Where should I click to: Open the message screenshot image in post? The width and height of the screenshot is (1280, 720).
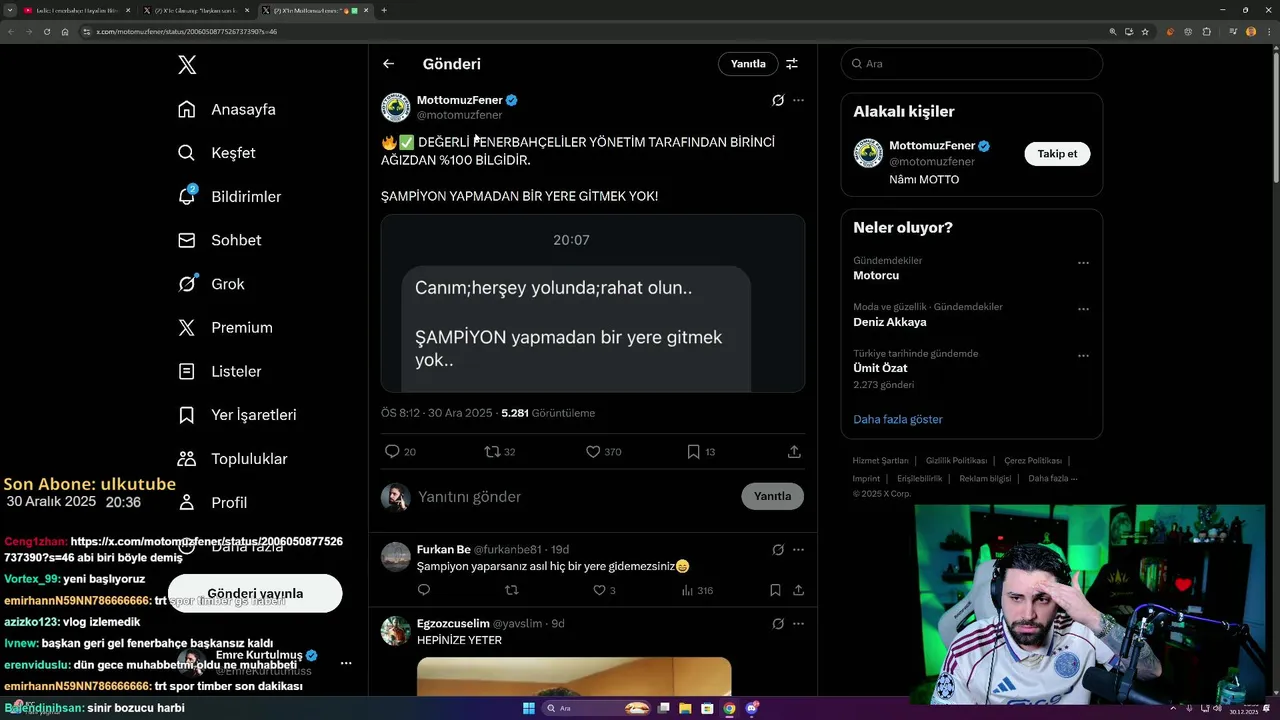coord(593,303)
